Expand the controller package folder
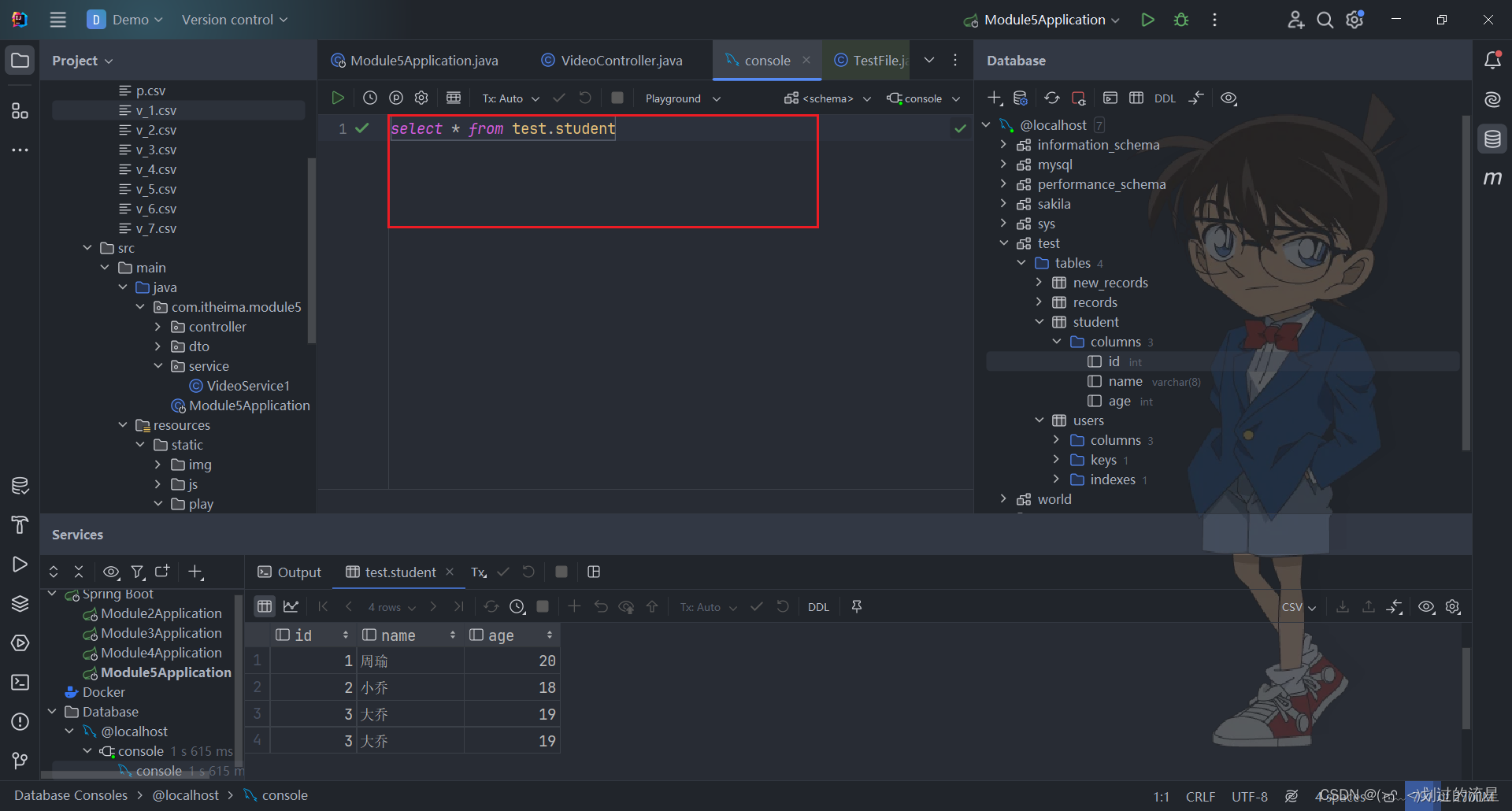The width and height of the screenshot is (1512, 811). (x=157, y=327)
